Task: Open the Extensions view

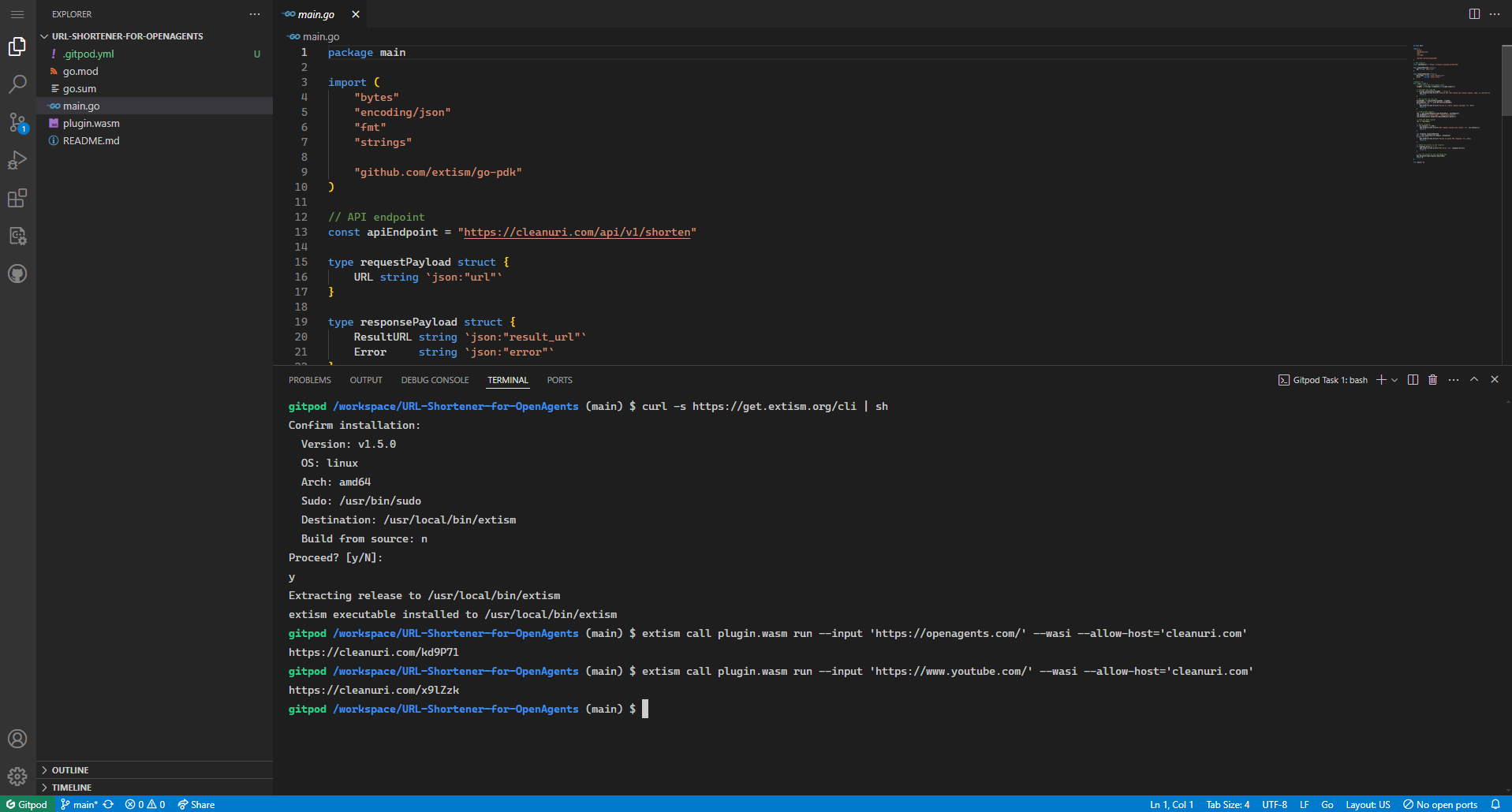Action: tap(17, 198)
